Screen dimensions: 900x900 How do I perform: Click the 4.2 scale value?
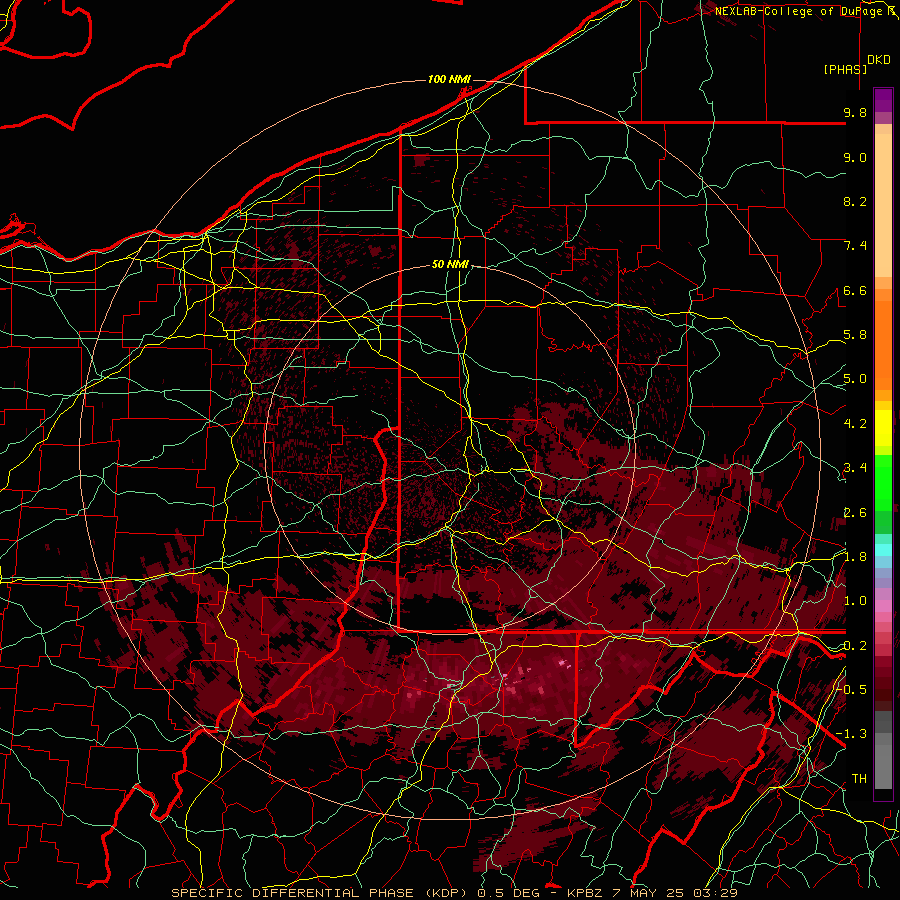(855, 424)
